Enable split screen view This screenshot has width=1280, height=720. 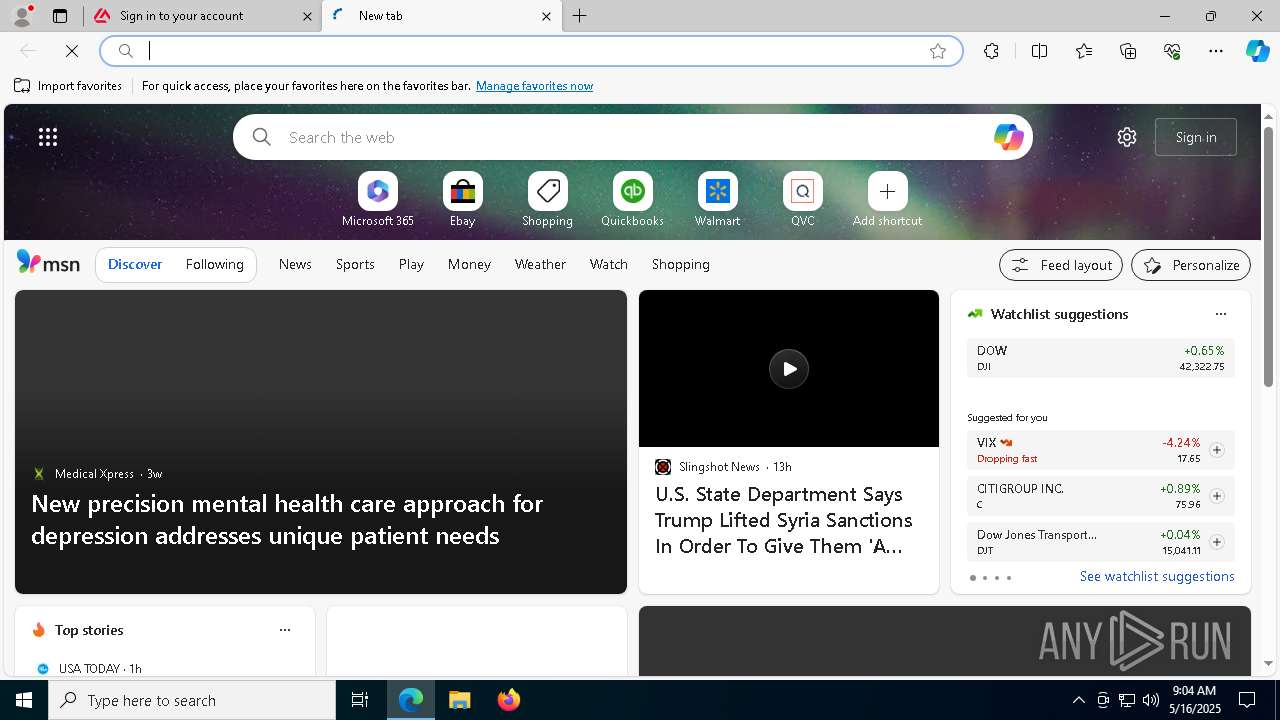[x=1039, y=51]
